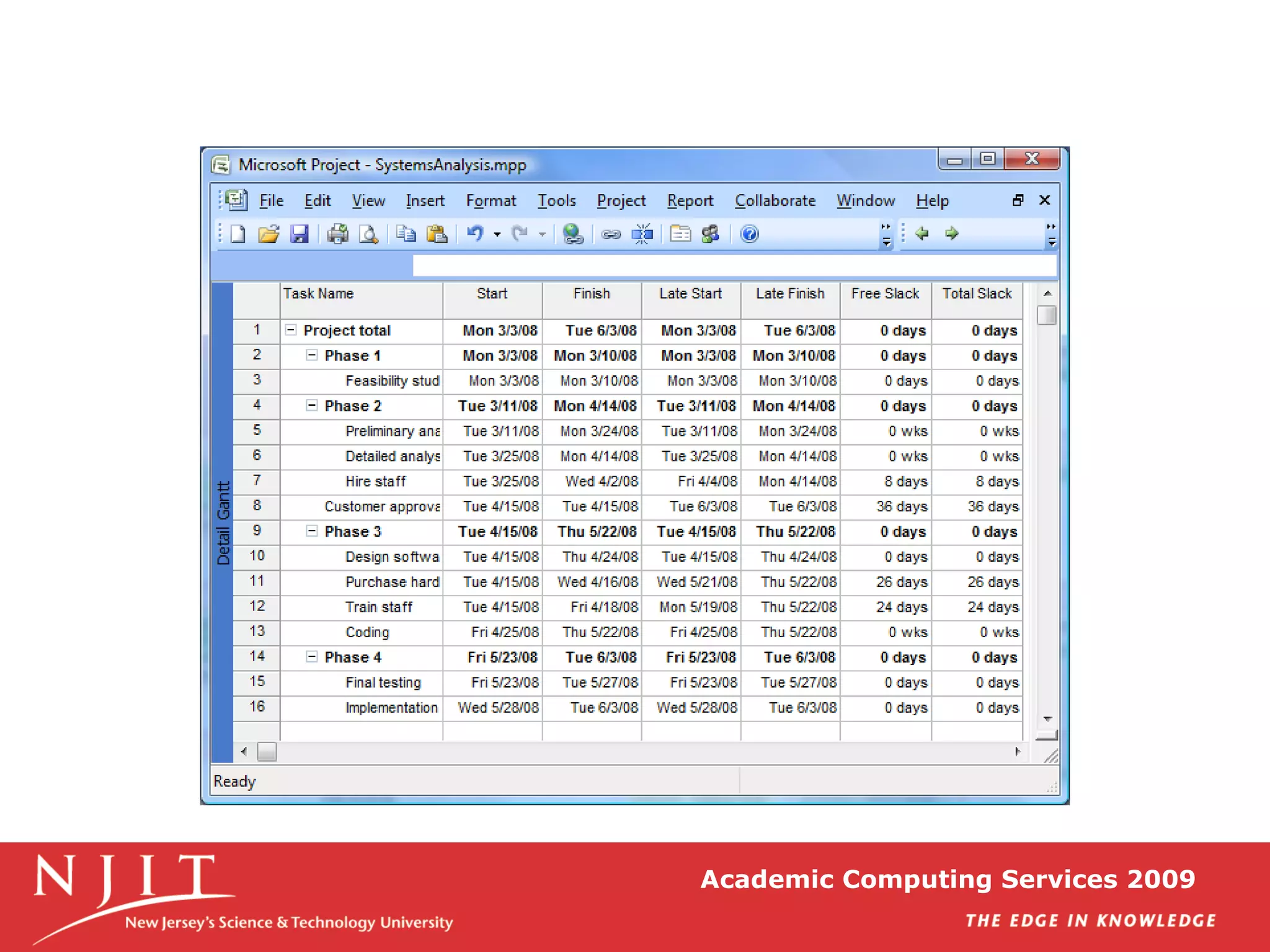Collapse the Phase 4 outline group

(312, 657)
